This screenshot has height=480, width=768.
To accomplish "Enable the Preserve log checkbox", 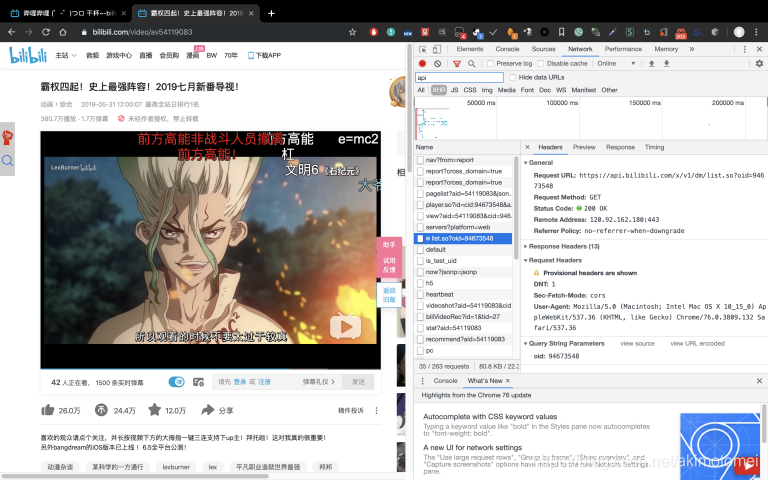I will [490, 64].
